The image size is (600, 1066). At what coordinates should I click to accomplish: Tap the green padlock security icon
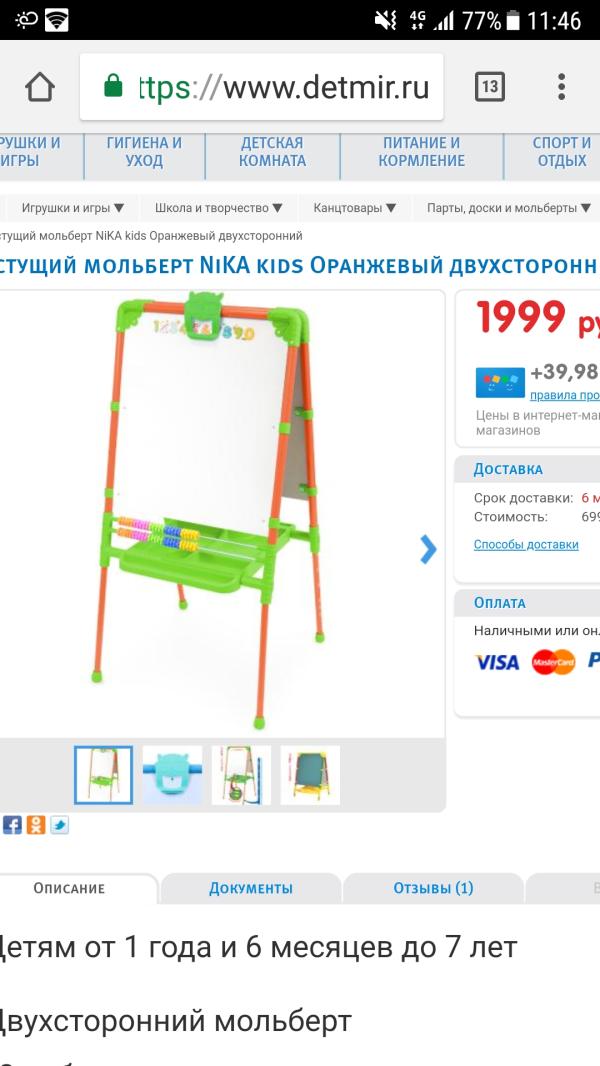(x=113, y=86)
